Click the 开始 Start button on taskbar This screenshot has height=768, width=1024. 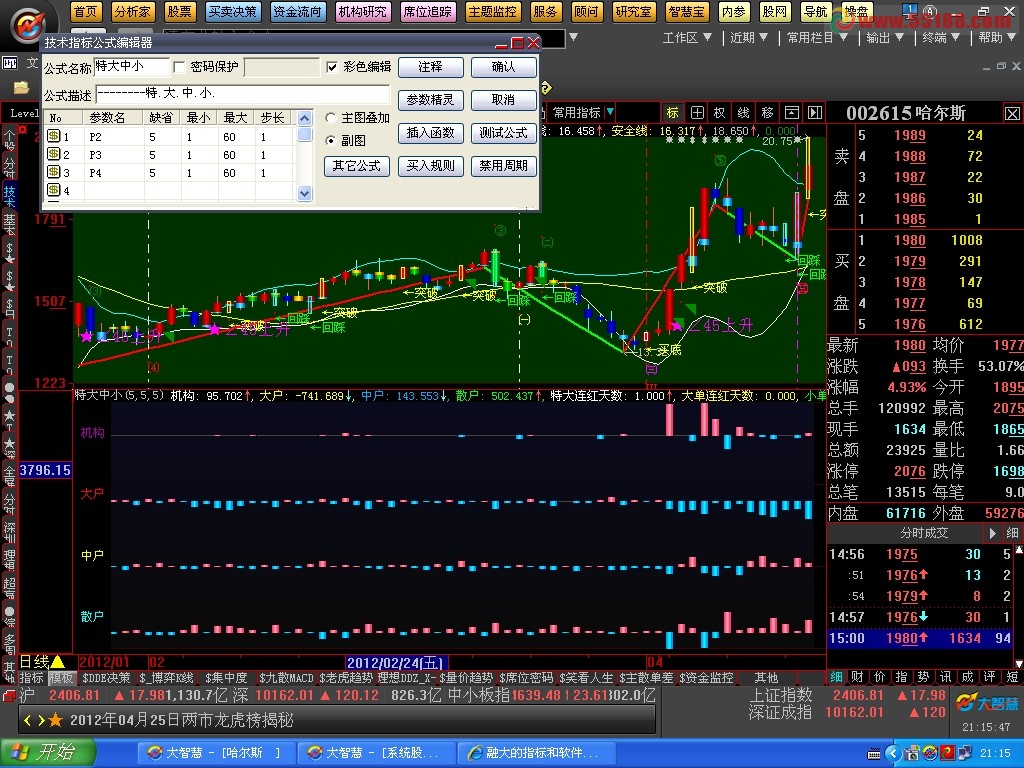pyautogui.click(x=48, y=753)
